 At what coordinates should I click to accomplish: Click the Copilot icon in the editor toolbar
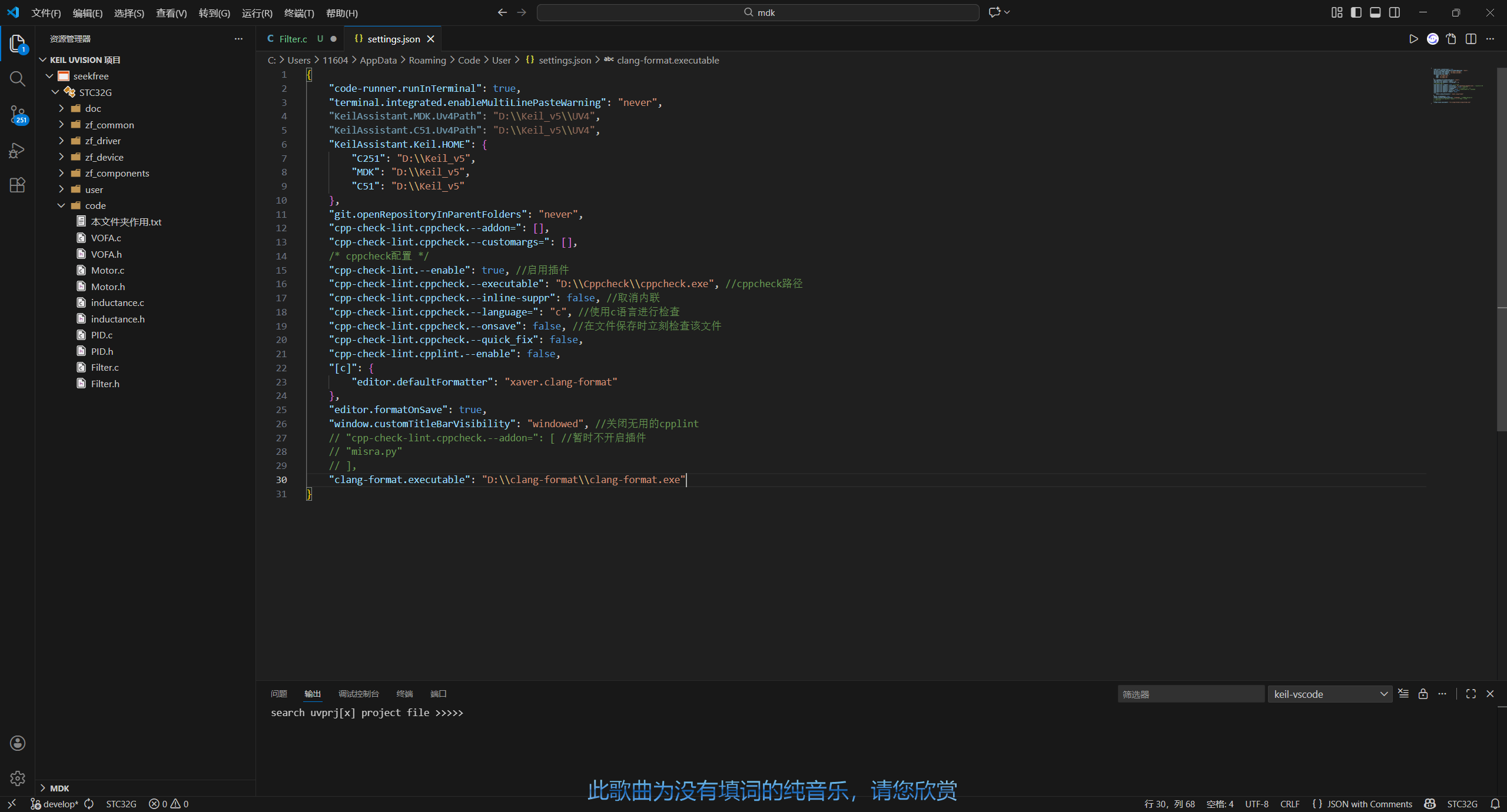click(x=1433, y=39)
